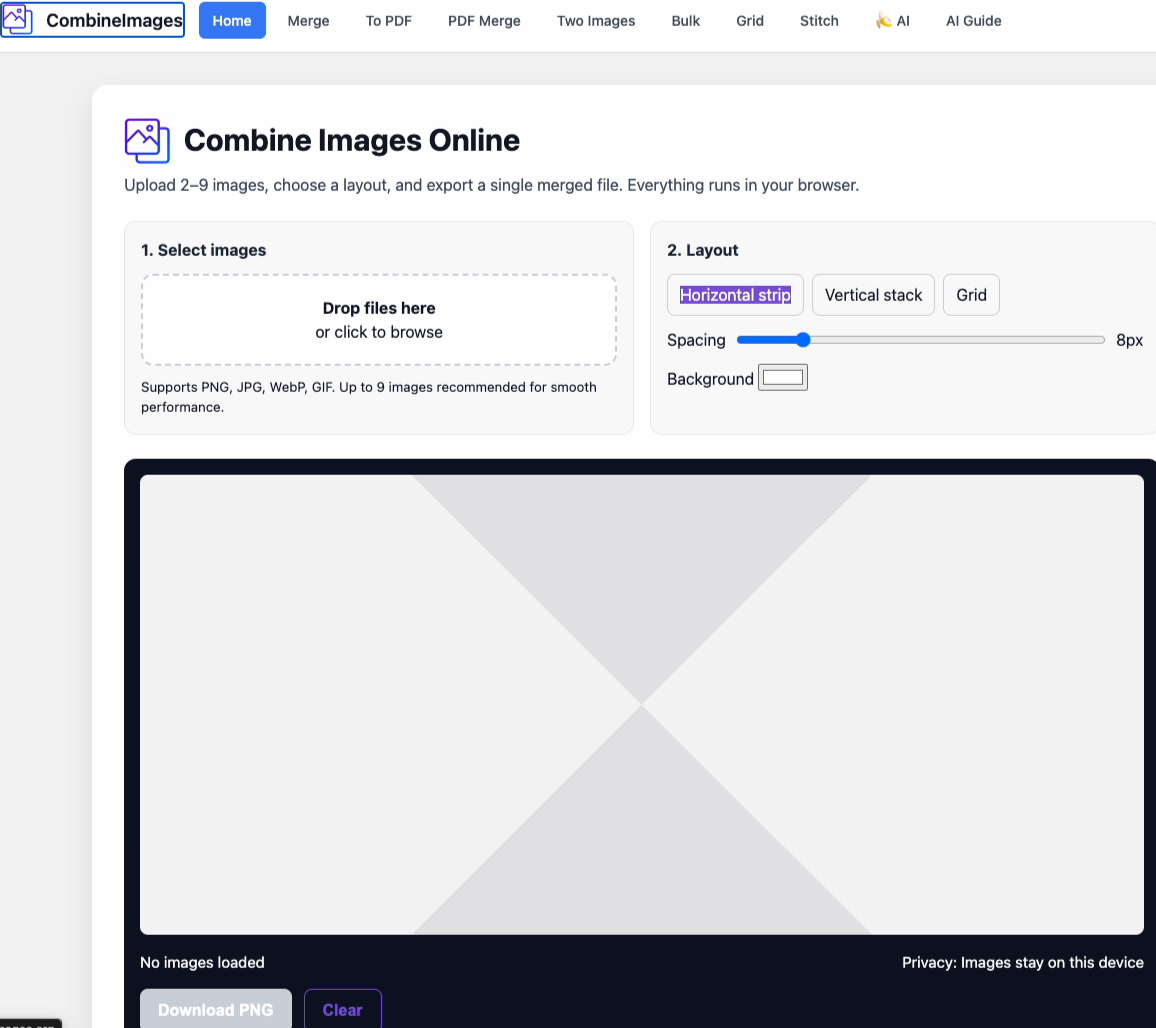Open the Two Images tool
1156x1028 pixels.
[x=596, y=21]
